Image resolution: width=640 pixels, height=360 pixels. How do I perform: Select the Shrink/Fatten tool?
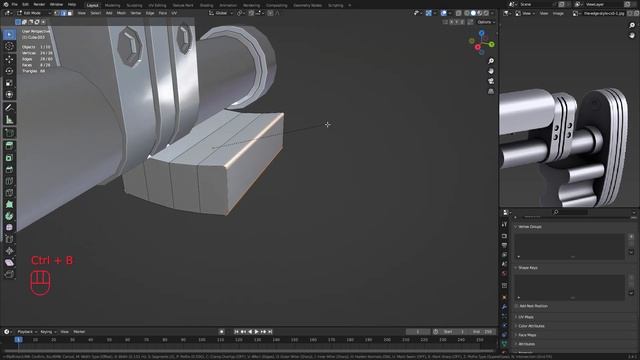9,251
